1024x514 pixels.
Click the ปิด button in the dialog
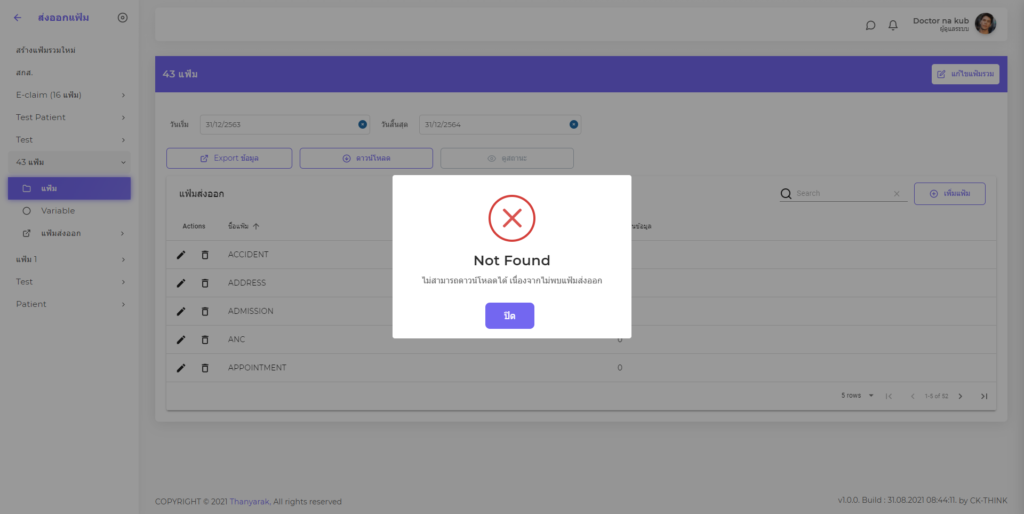click(510, 315)
